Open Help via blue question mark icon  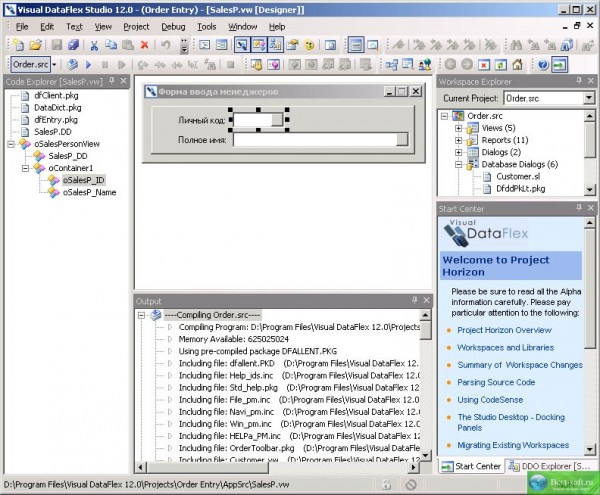click(x=544, y=65)
